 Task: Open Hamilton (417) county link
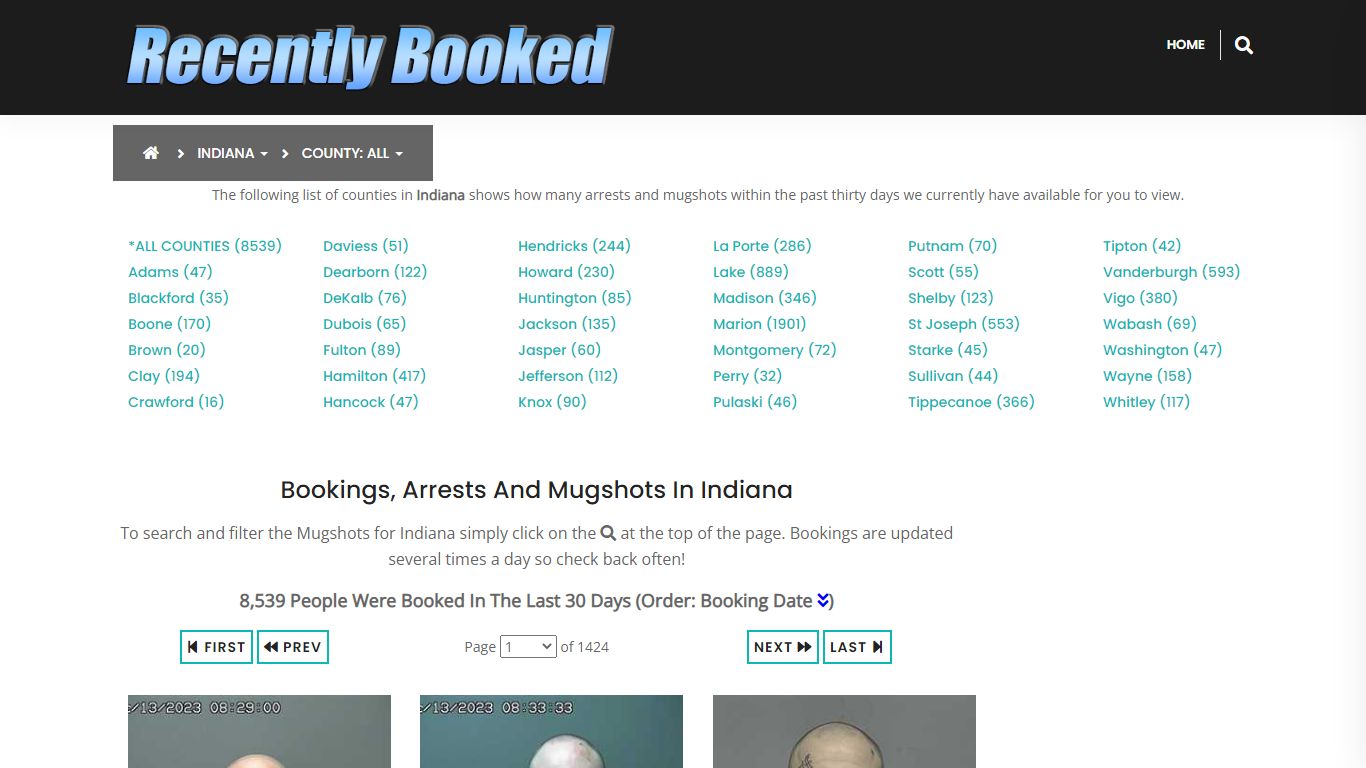pos(374,376)
